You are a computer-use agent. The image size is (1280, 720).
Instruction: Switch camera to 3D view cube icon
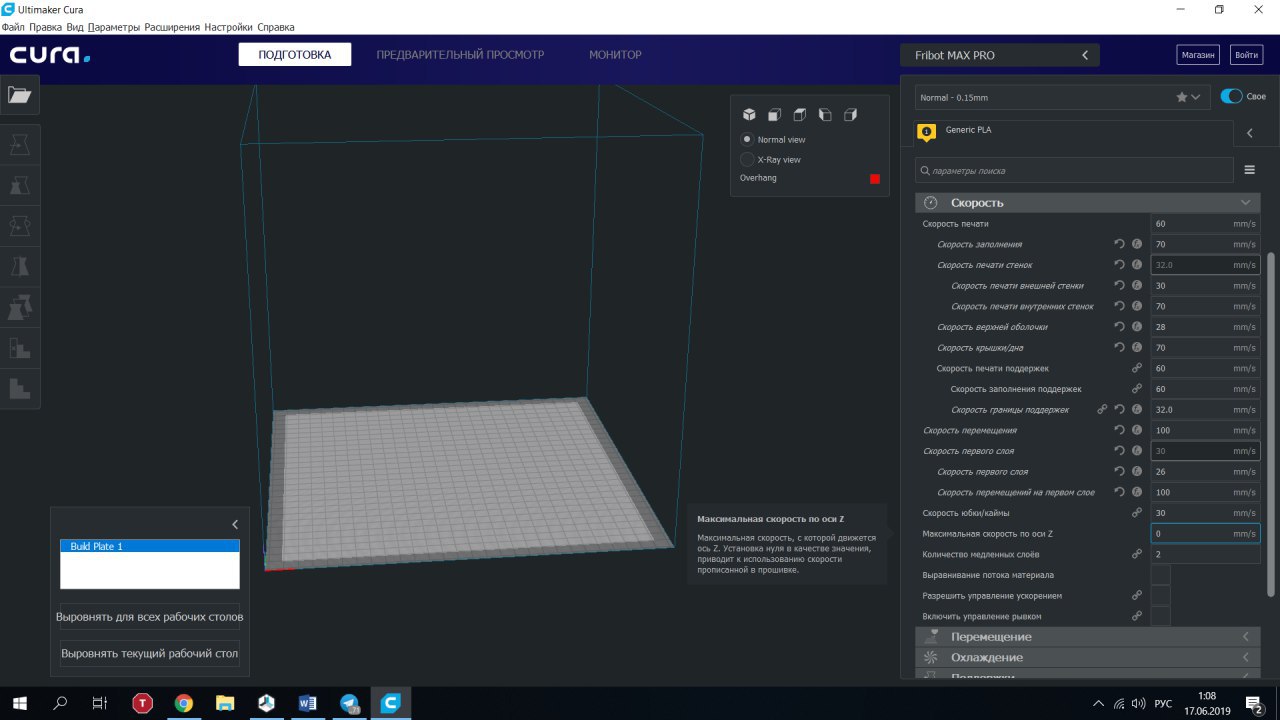[749, 115]
